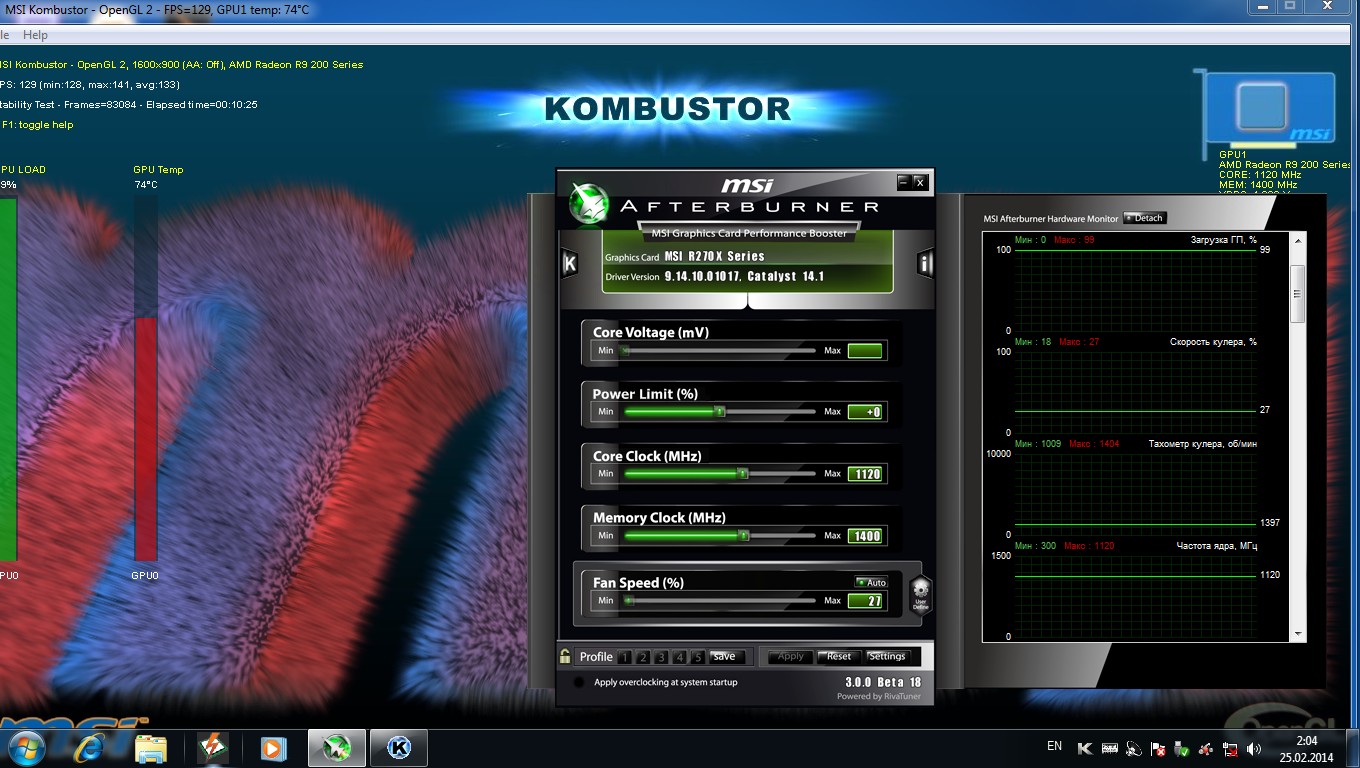Open Afterburner Settings
This screenshot has width=1360, height=768.
point(887,656)
